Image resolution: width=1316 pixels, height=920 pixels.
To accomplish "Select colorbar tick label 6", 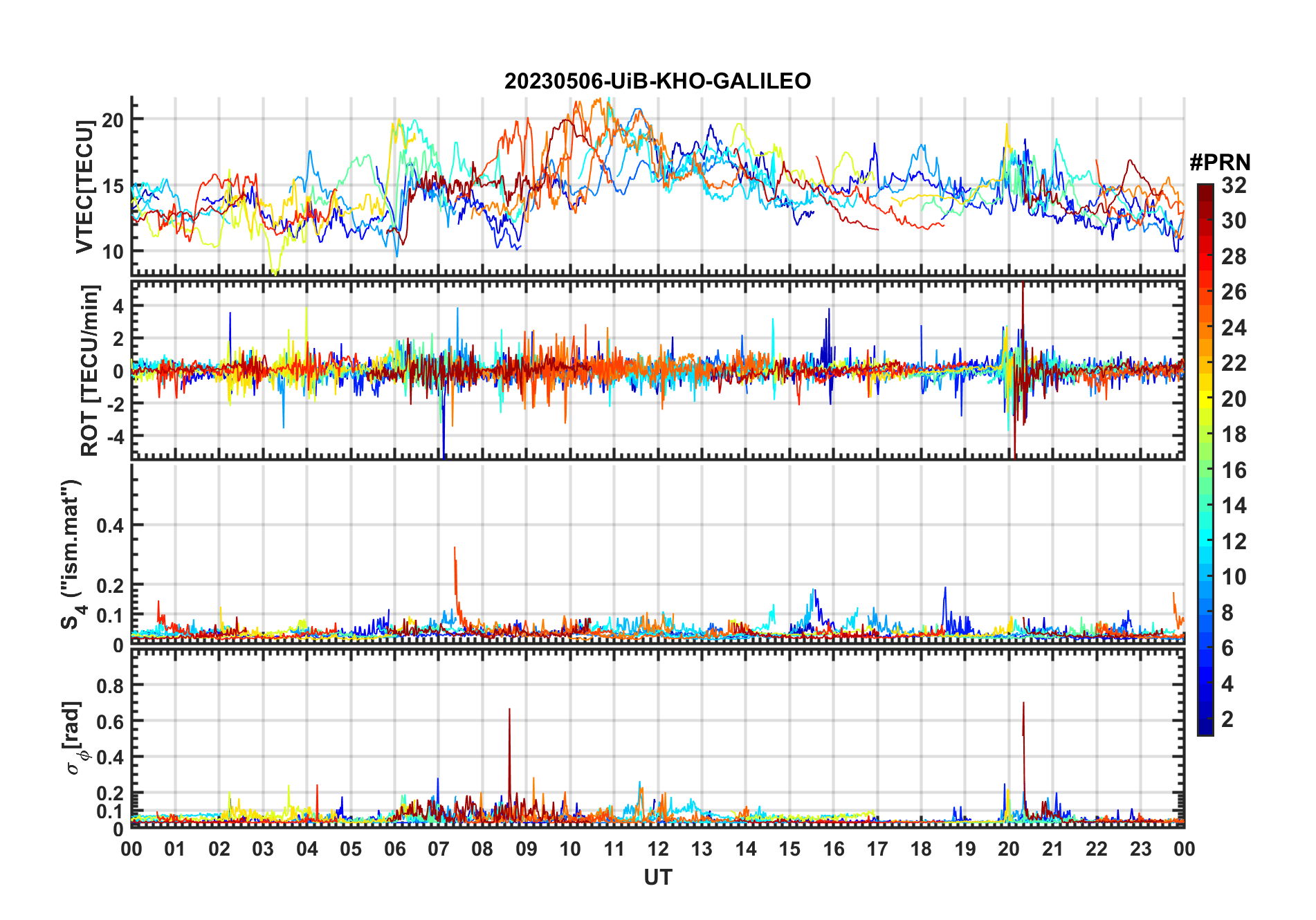I will point(1227,648).
